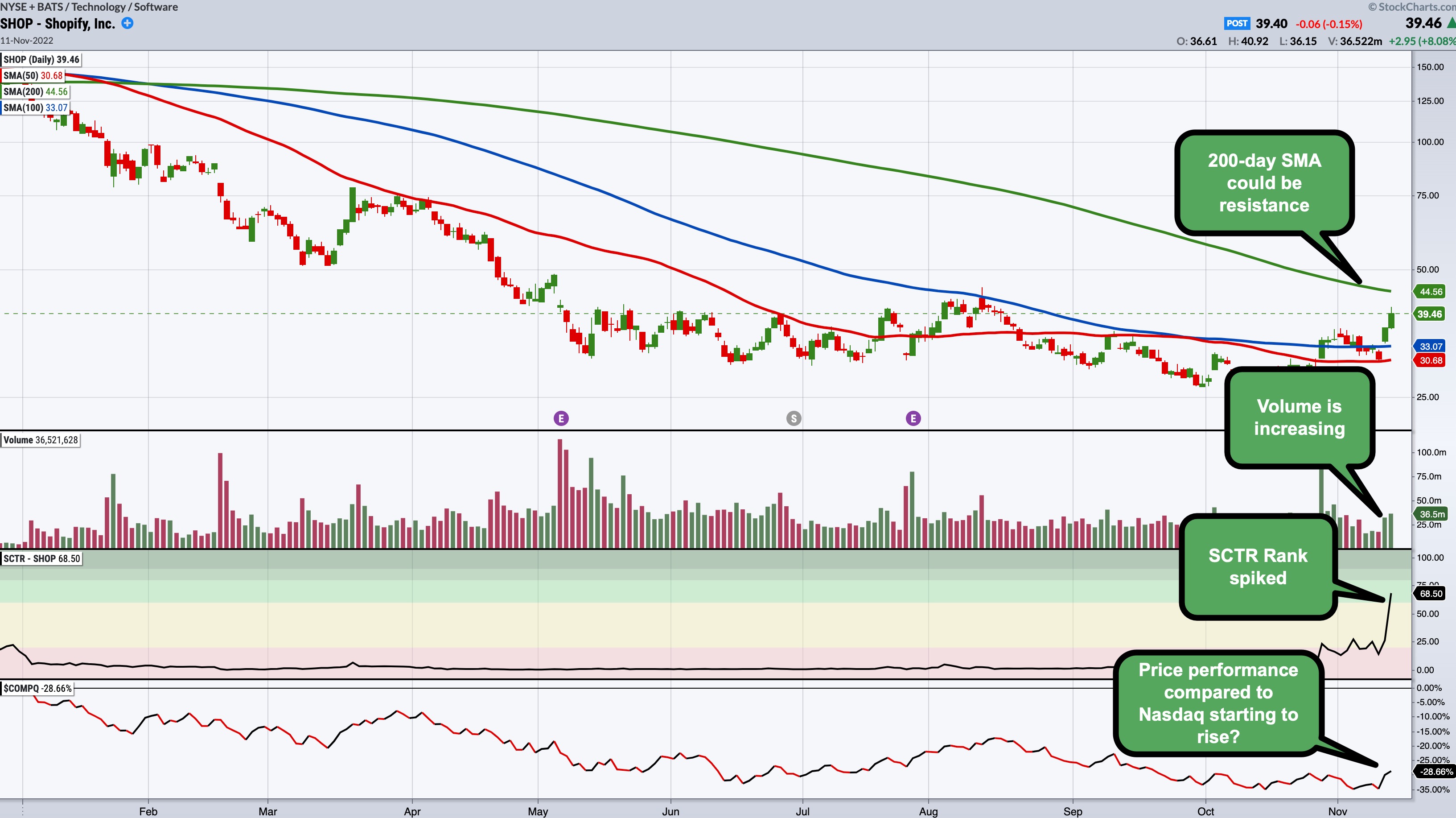Click the '200-day SMA could be resistance' callout
The height and width of the screenshot is (818, 1456).
[x=1264, y=182]
